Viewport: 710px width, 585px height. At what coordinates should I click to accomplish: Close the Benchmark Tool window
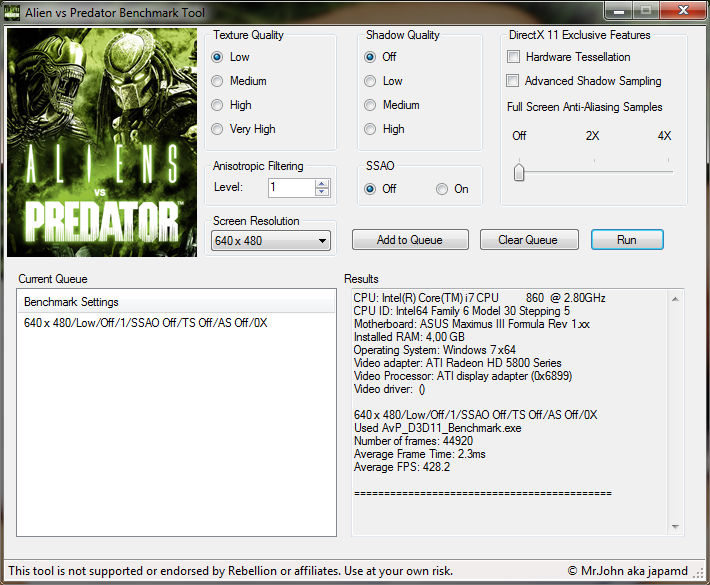[x=683, y=10]
